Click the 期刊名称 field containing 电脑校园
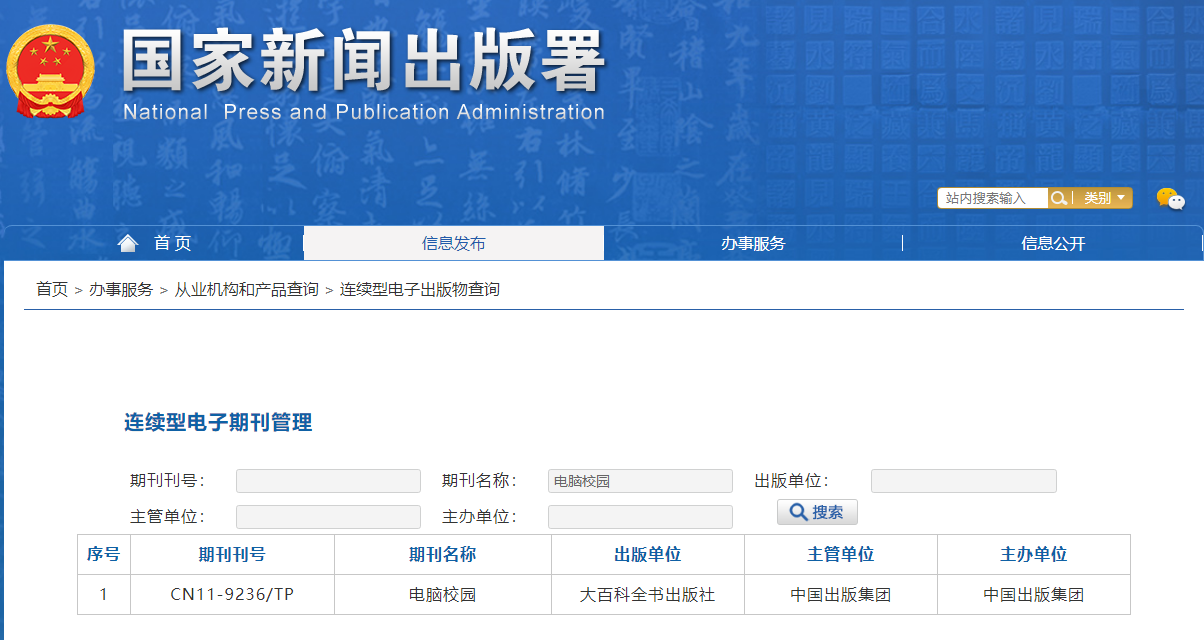Image resolution: width=1204 pixels, height=640 pixels. point(640,481)
